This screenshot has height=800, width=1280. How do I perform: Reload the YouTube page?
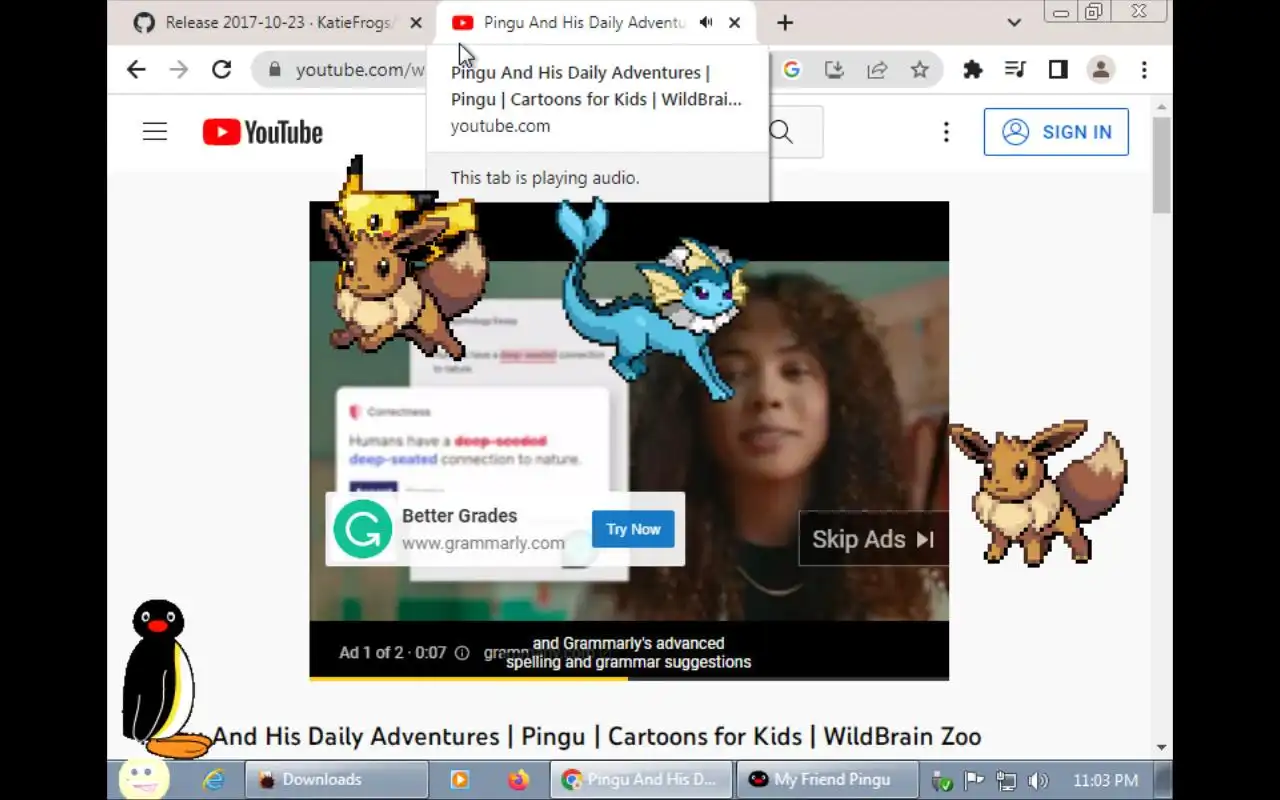[222, 69]
